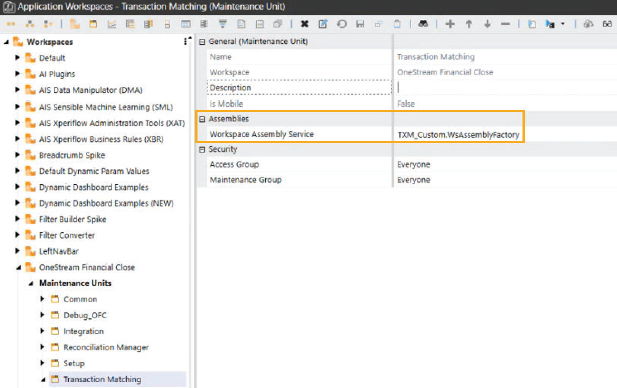Open the dropdown arrow beside the cursor icon
The image size is (617, 388).
point(563,24)
